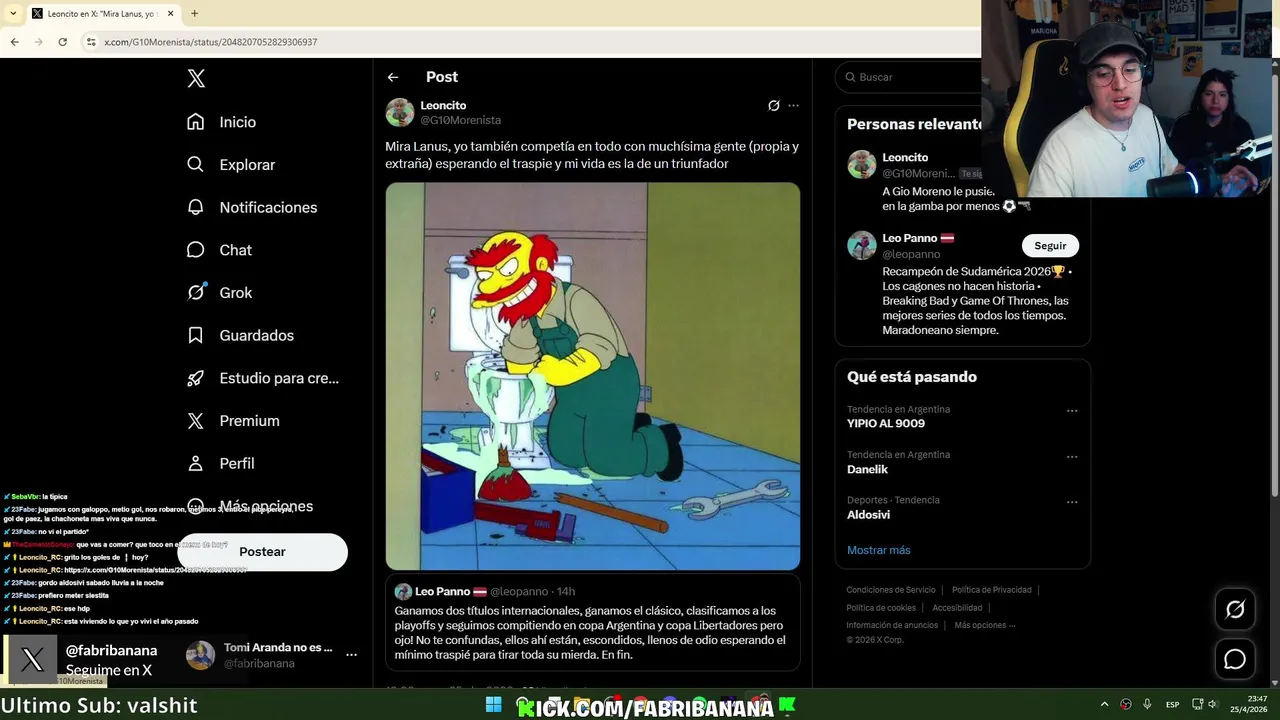Open Más opciones in sidebar

tap(250, 506)
